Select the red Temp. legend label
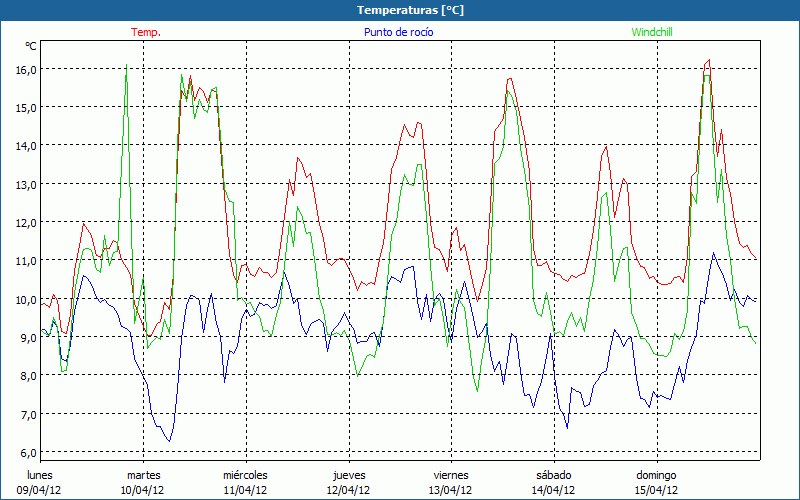 (145, 32)
